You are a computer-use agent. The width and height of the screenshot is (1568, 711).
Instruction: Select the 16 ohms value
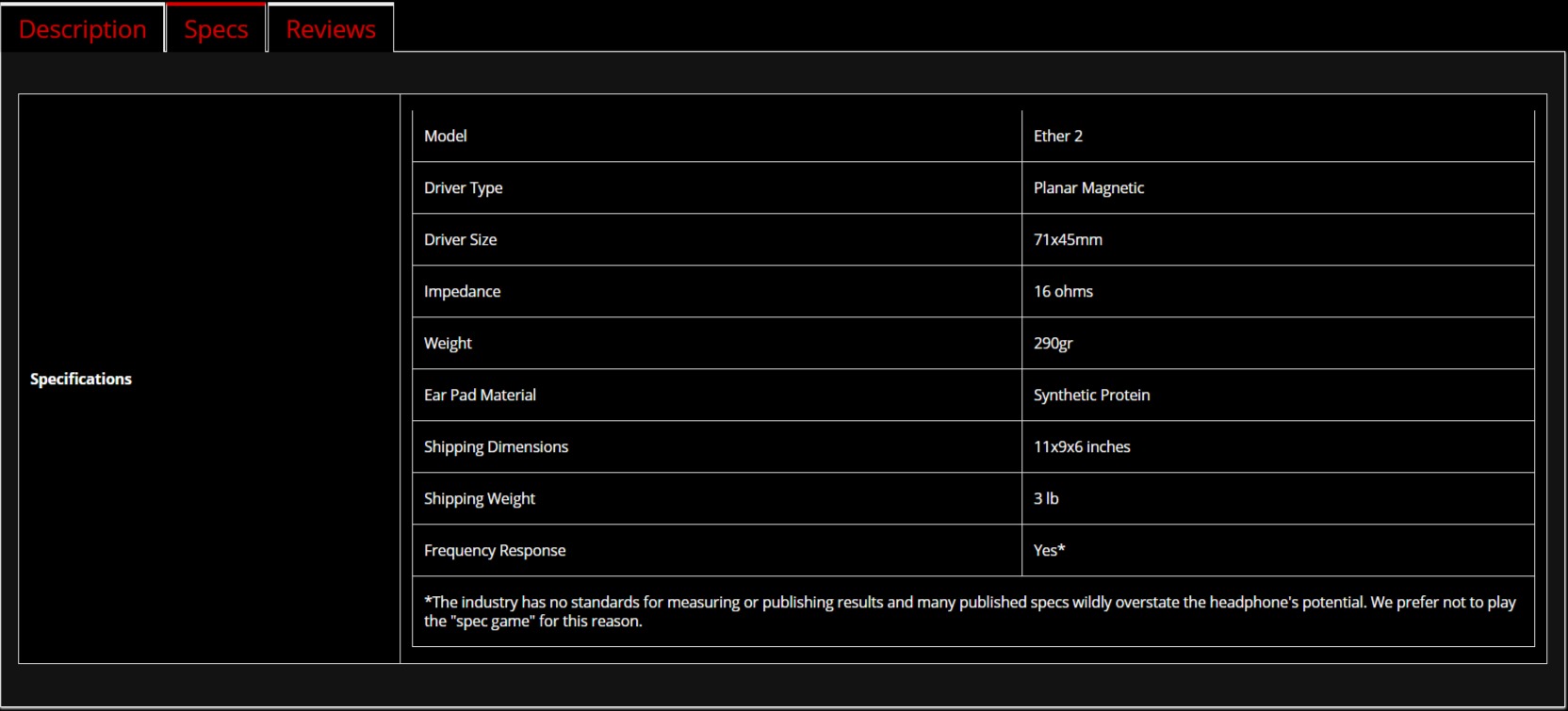pyautogui.click(x=1064, y=291)
